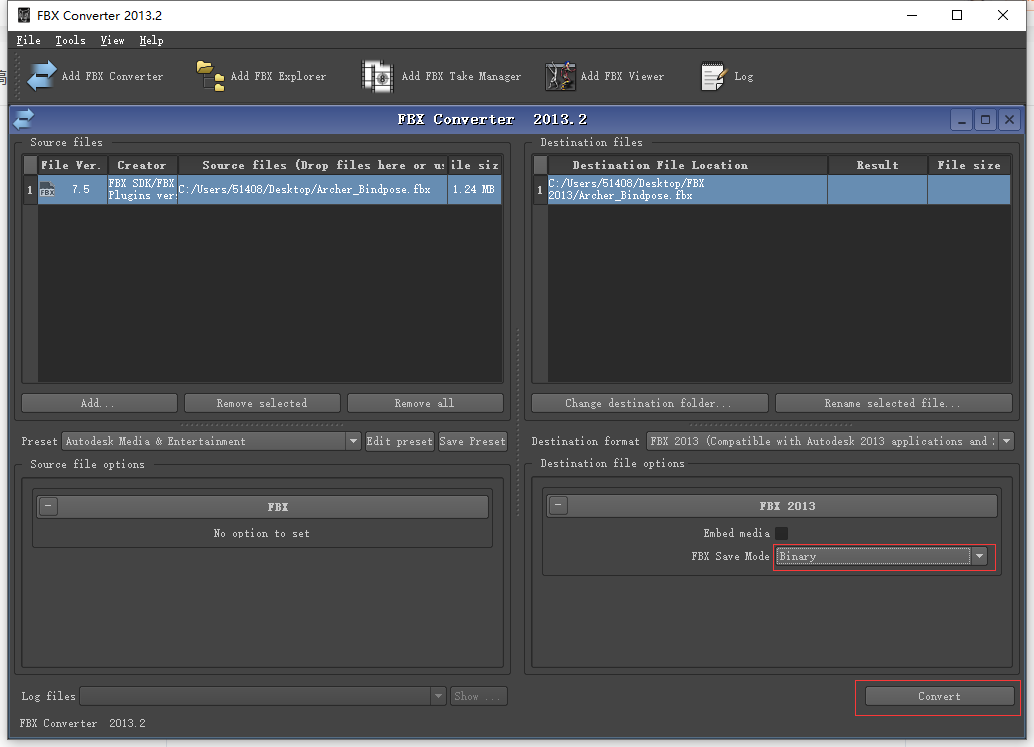Screen dimensions: 1034x747
Task: Click Edit preset button
Action: 400,441
